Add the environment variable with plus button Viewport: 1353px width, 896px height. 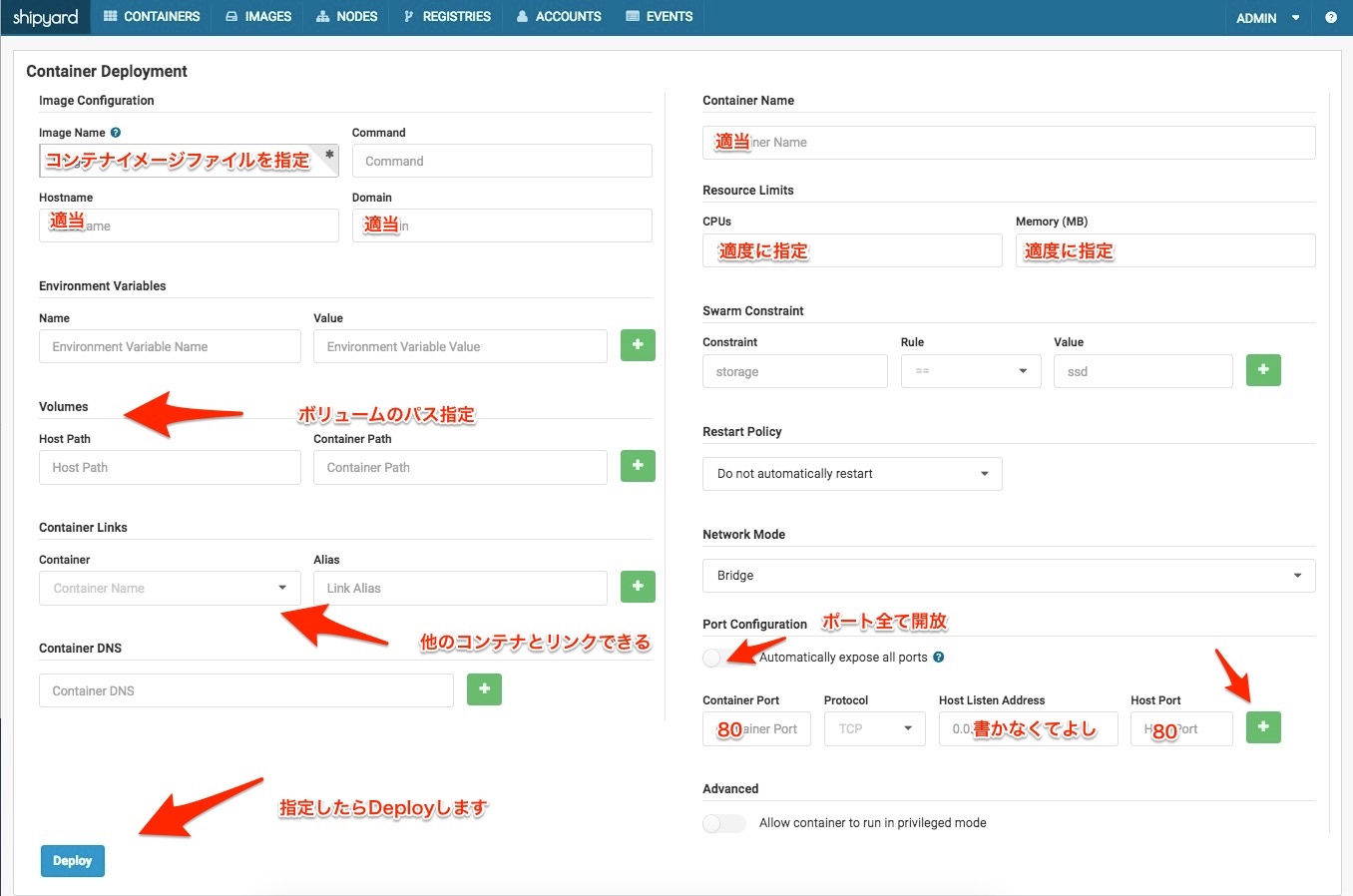[x=638, y=345]
